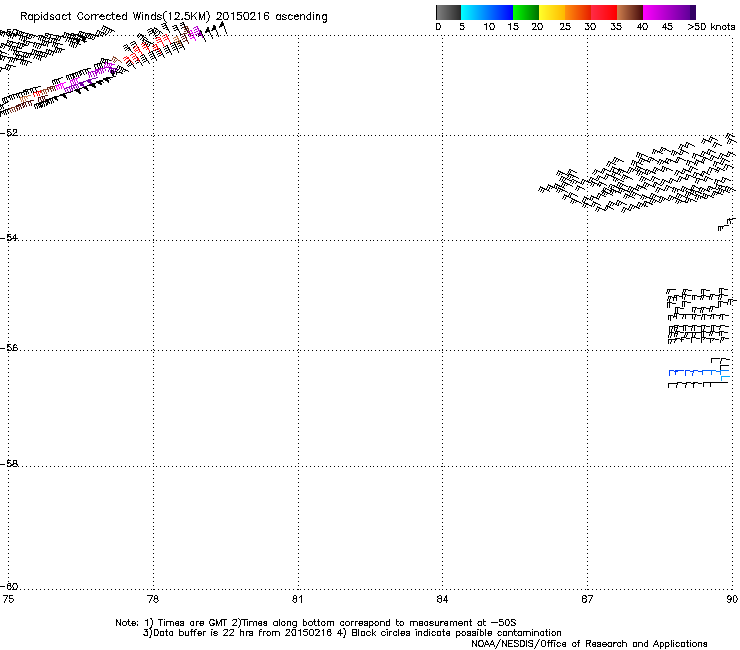
Task: Click latitude label '-58' on left axis
Action: point(9,464)
